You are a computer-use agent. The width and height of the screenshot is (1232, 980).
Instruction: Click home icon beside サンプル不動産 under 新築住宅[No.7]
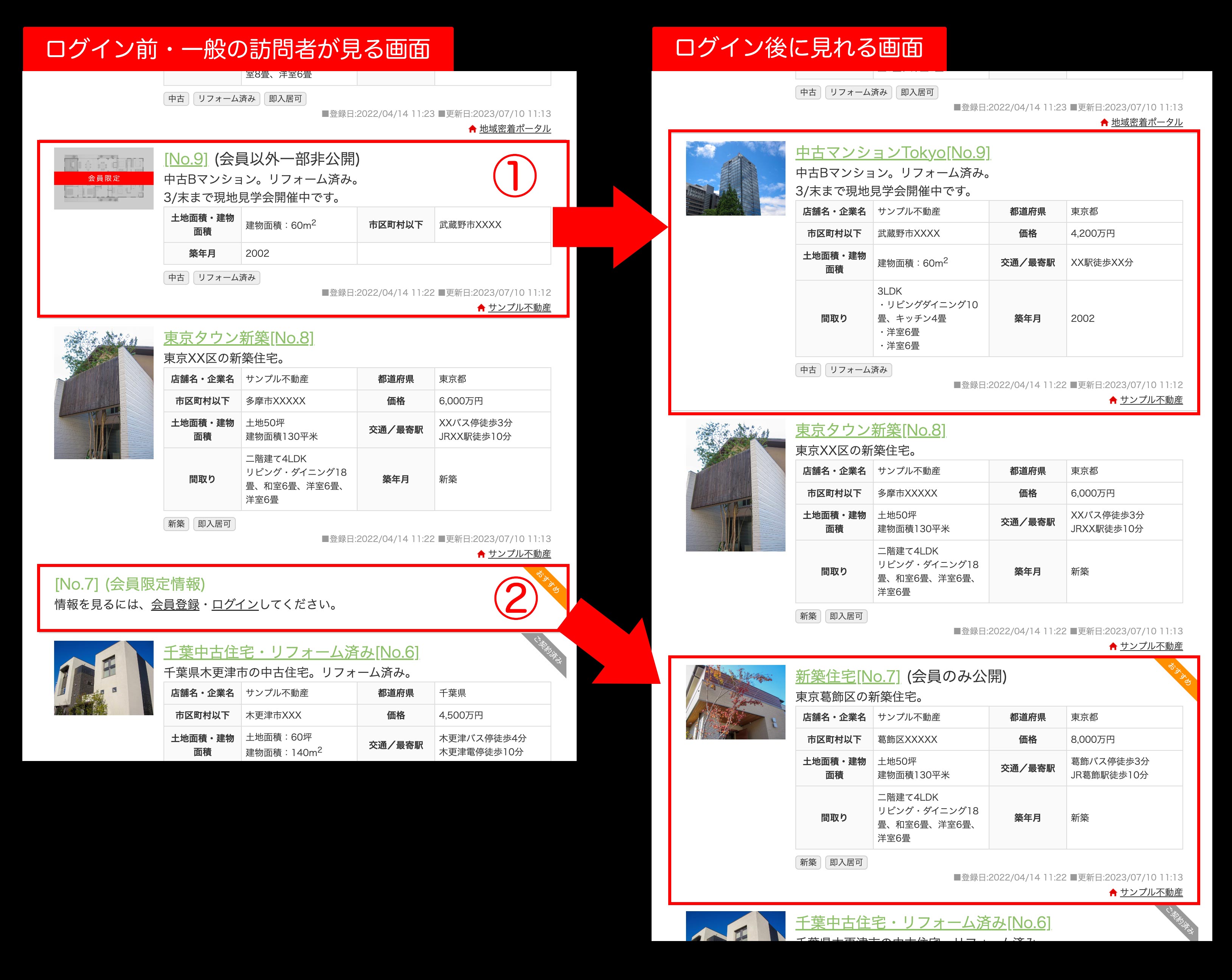click(x=1113, y=892)
